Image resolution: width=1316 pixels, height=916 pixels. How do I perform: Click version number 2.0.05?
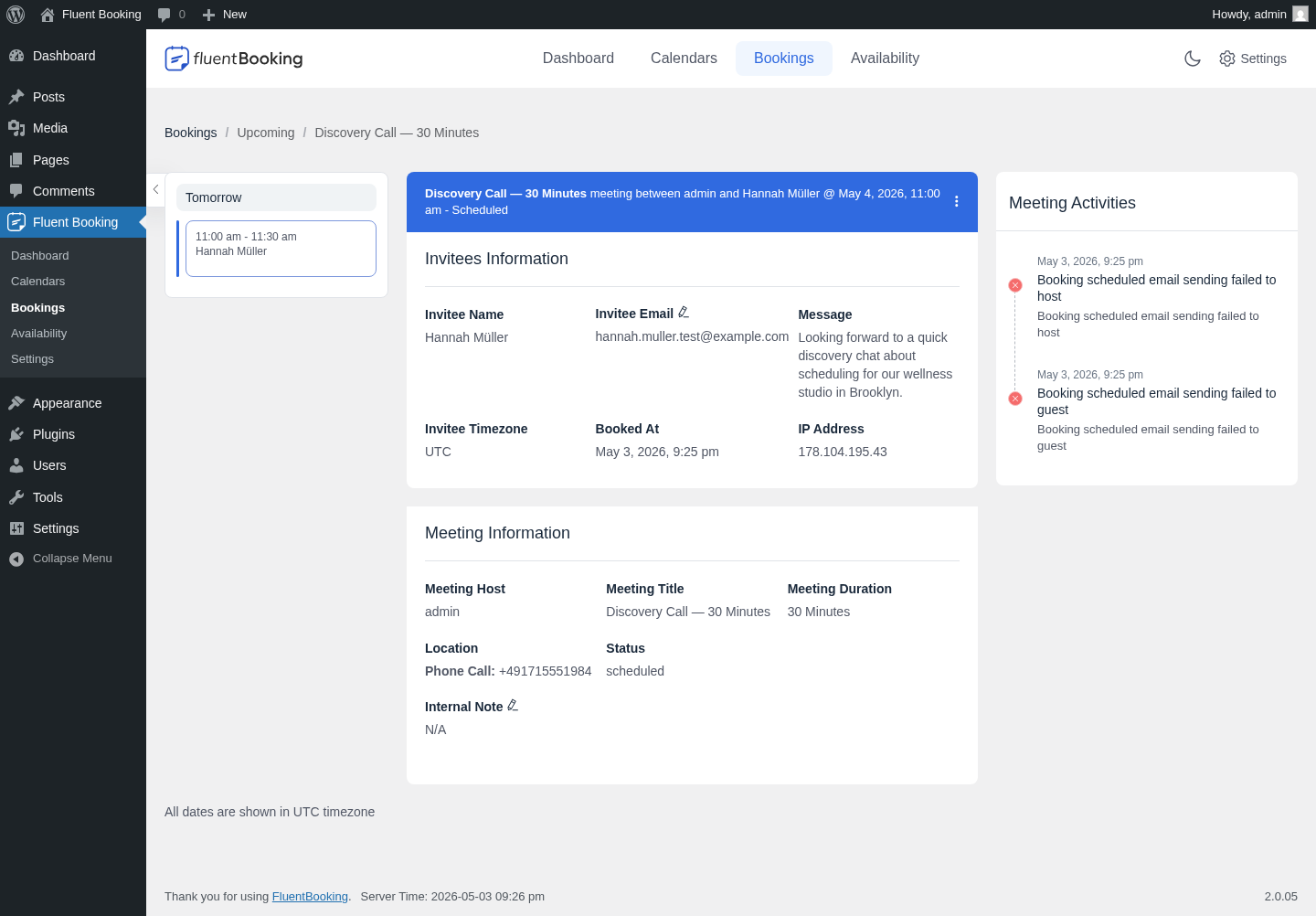1281,897
